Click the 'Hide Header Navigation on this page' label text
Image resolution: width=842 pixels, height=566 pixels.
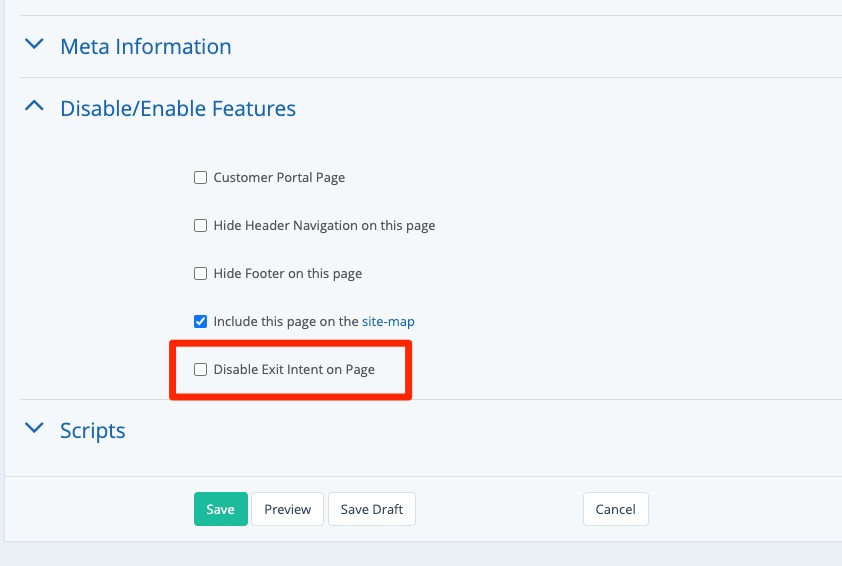[x=324, y=226]
